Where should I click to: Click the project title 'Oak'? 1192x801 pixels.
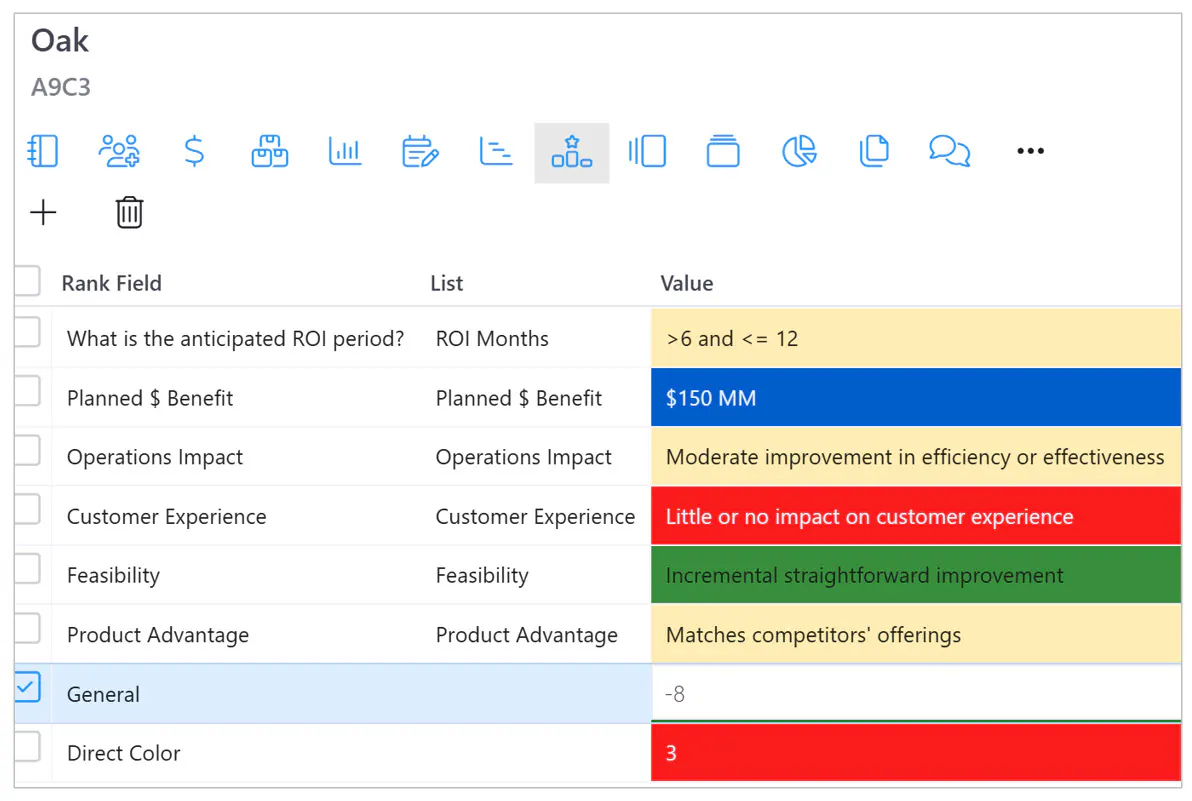[x=60, y=40]
